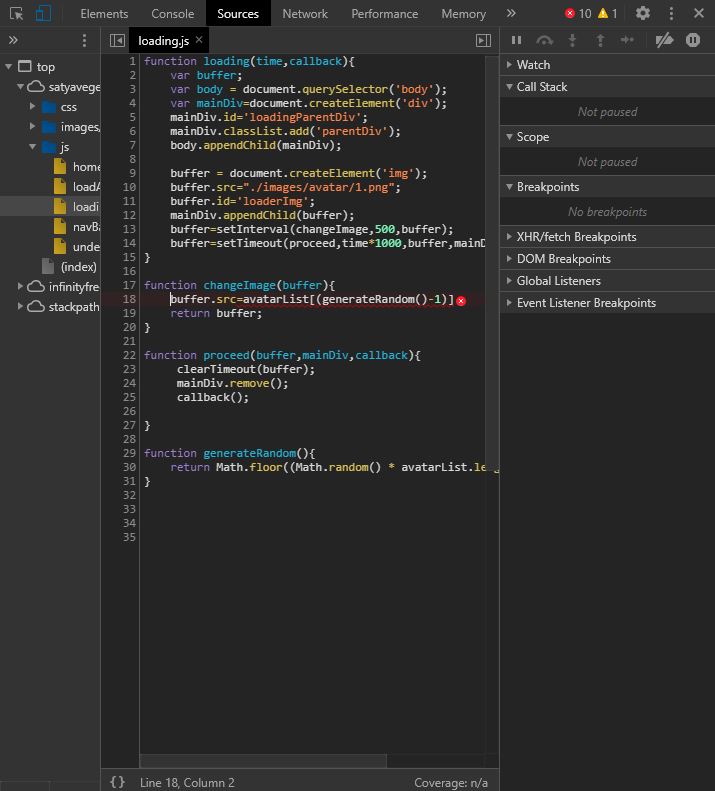Viewport: 715px width, 791px height.
Task: Deactivate all breakpoints
Action: pyautogui.click(x=664, y=40)
